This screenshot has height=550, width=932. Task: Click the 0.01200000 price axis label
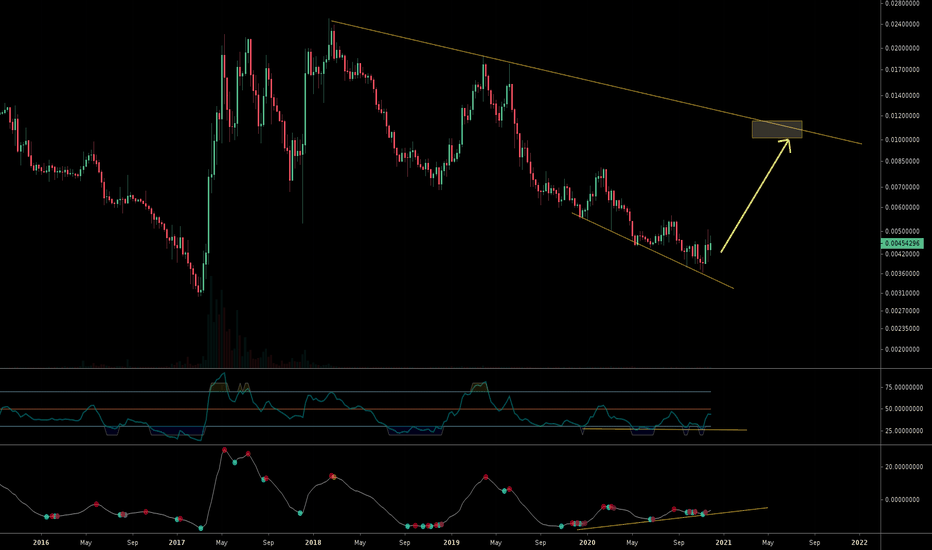pyautogui.click(x=902, y=115)
